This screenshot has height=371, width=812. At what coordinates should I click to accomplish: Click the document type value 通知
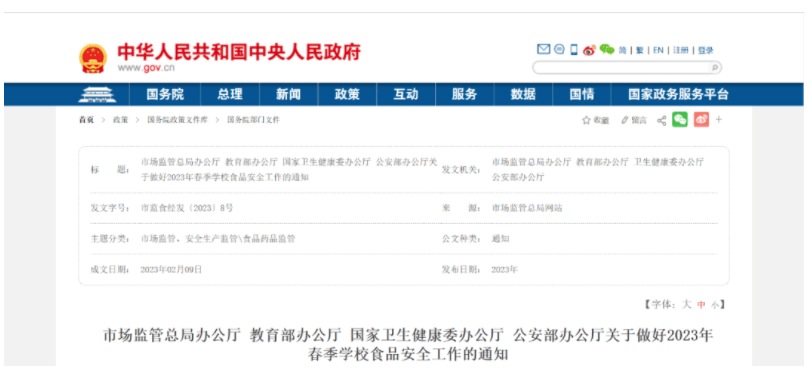(500, 239)
